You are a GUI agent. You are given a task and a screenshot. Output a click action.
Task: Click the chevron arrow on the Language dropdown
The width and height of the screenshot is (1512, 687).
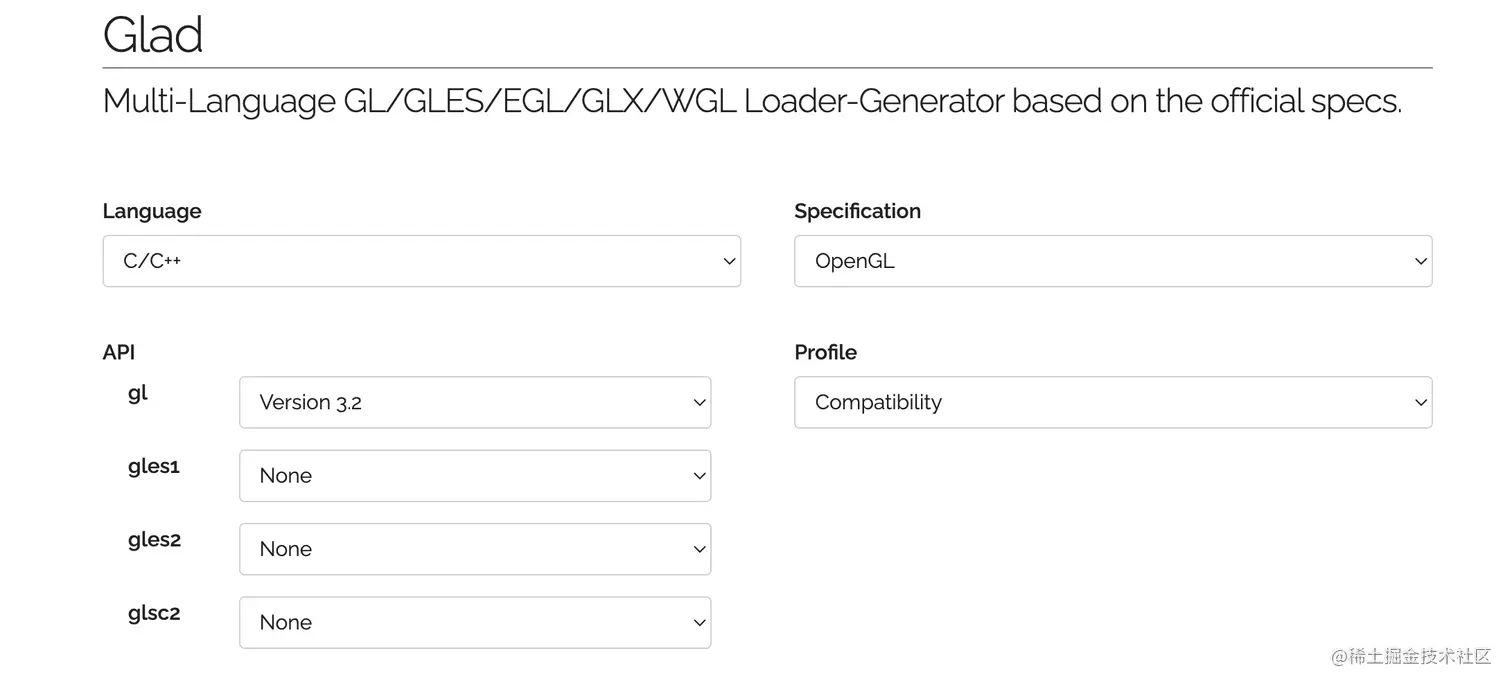point(729,261)
